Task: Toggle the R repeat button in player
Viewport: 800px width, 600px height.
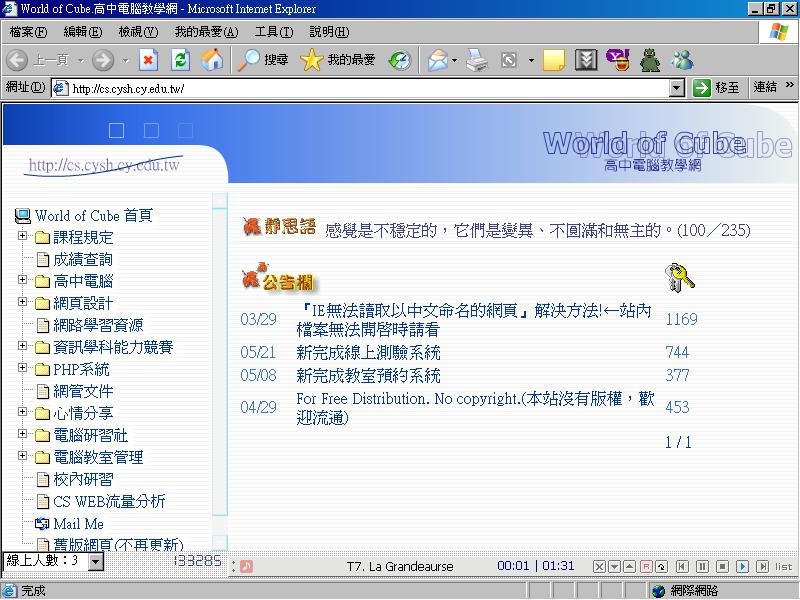Action: tap(646, 566)
